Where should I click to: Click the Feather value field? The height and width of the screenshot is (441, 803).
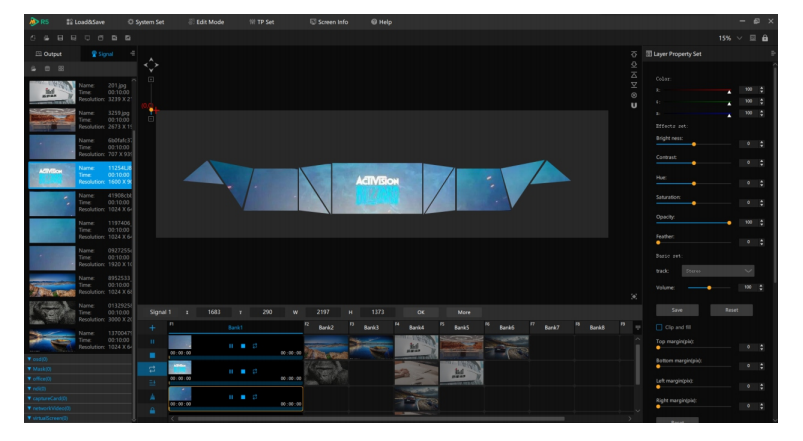(748, 242)
